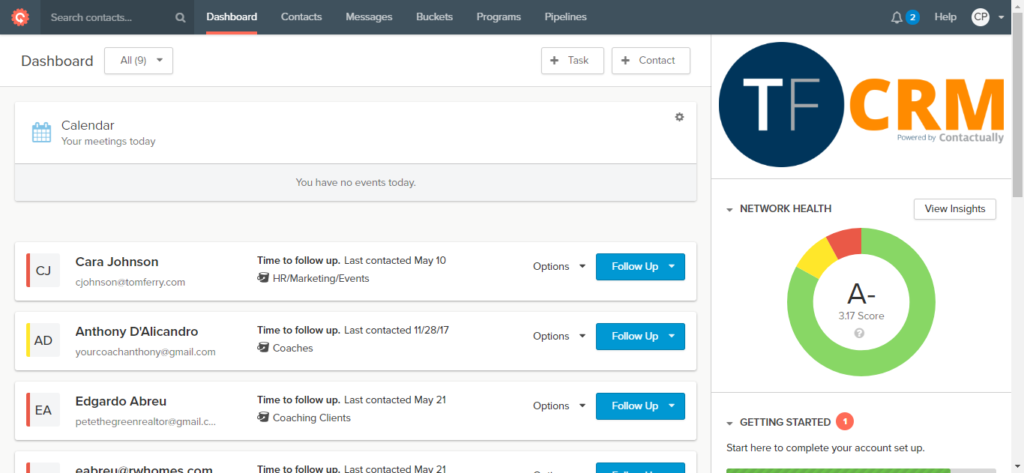Click Anthony D'Alicandro's AD avatar
The image size is (1024, 473).
(43, 340)
